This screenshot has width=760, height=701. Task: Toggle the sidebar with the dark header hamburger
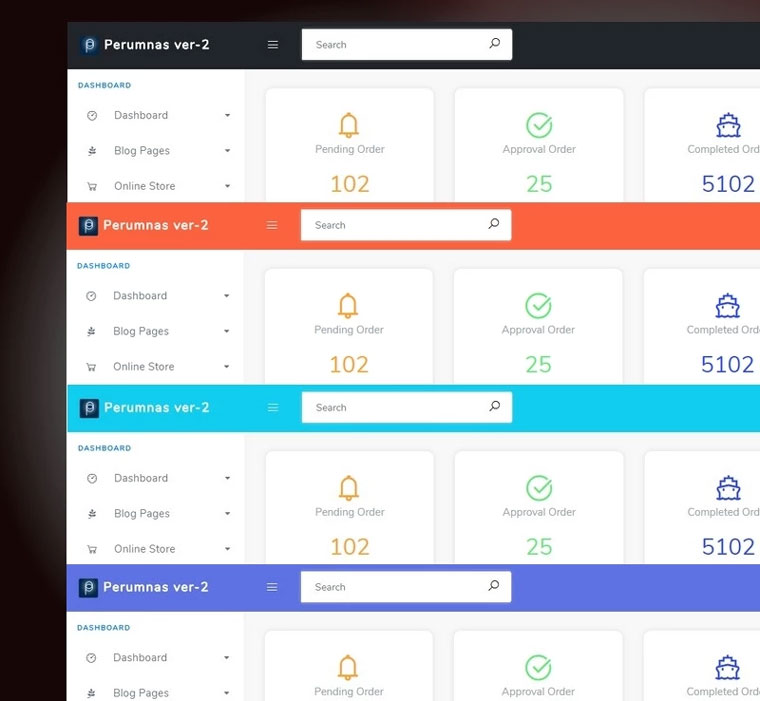pos(272,45)
